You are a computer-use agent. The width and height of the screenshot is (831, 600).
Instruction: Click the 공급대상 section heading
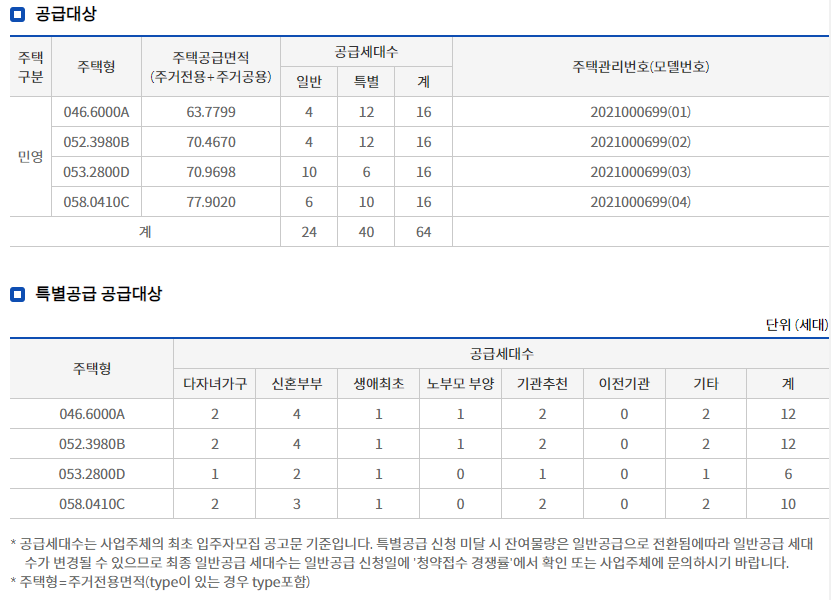point(66,14)
